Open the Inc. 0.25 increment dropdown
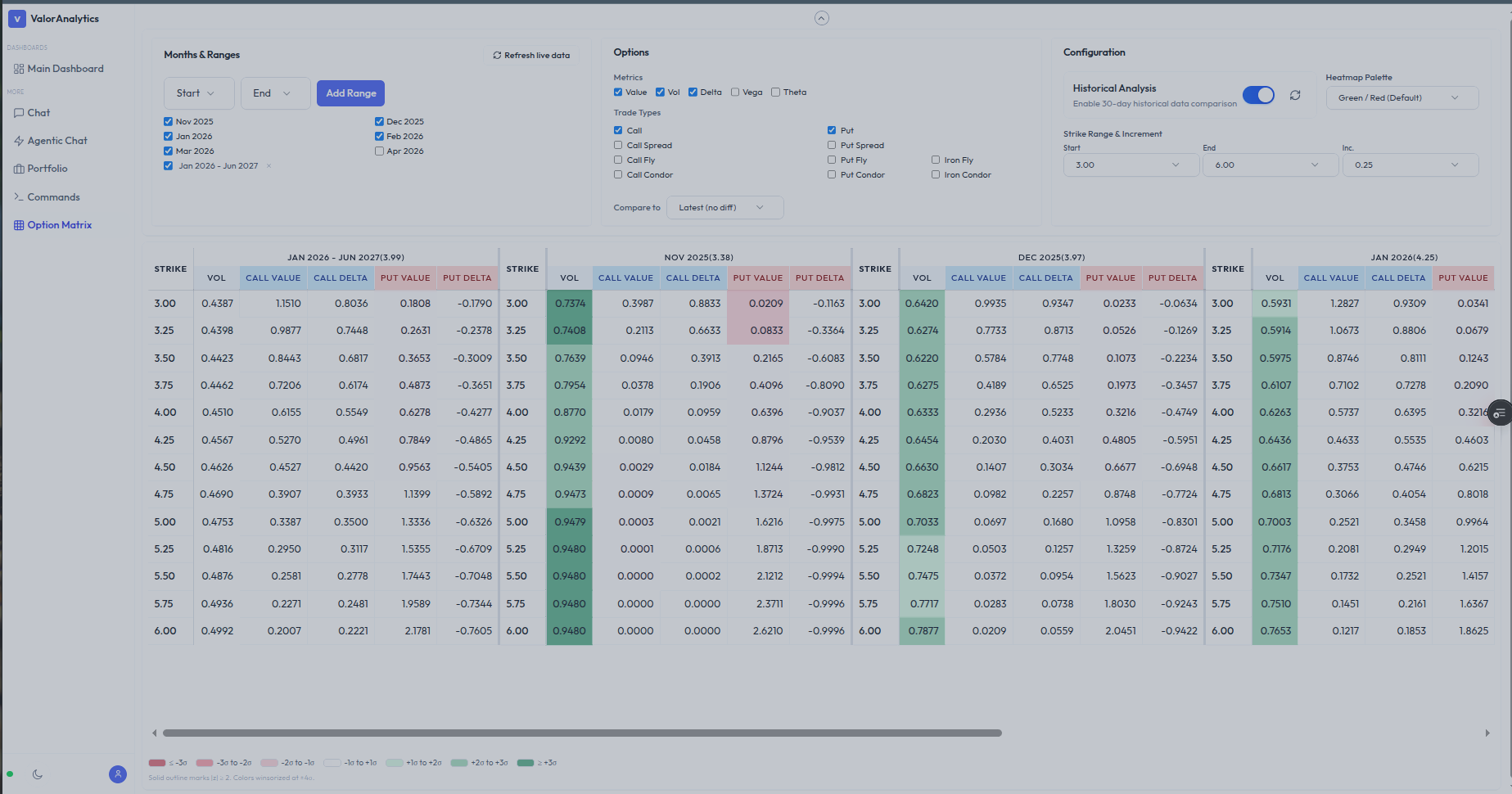Screen dimensions: 1512x794 1409,165
